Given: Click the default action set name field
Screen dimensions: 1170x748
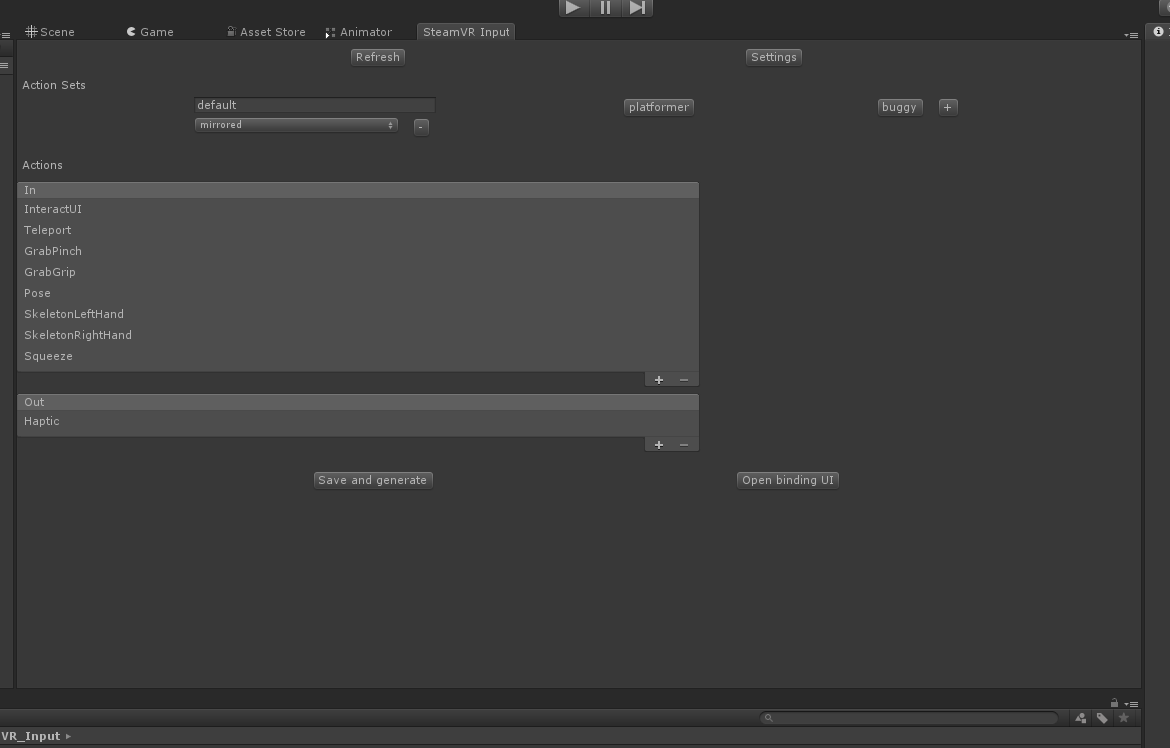Looking at the screenshot, I should coord(315,105).
